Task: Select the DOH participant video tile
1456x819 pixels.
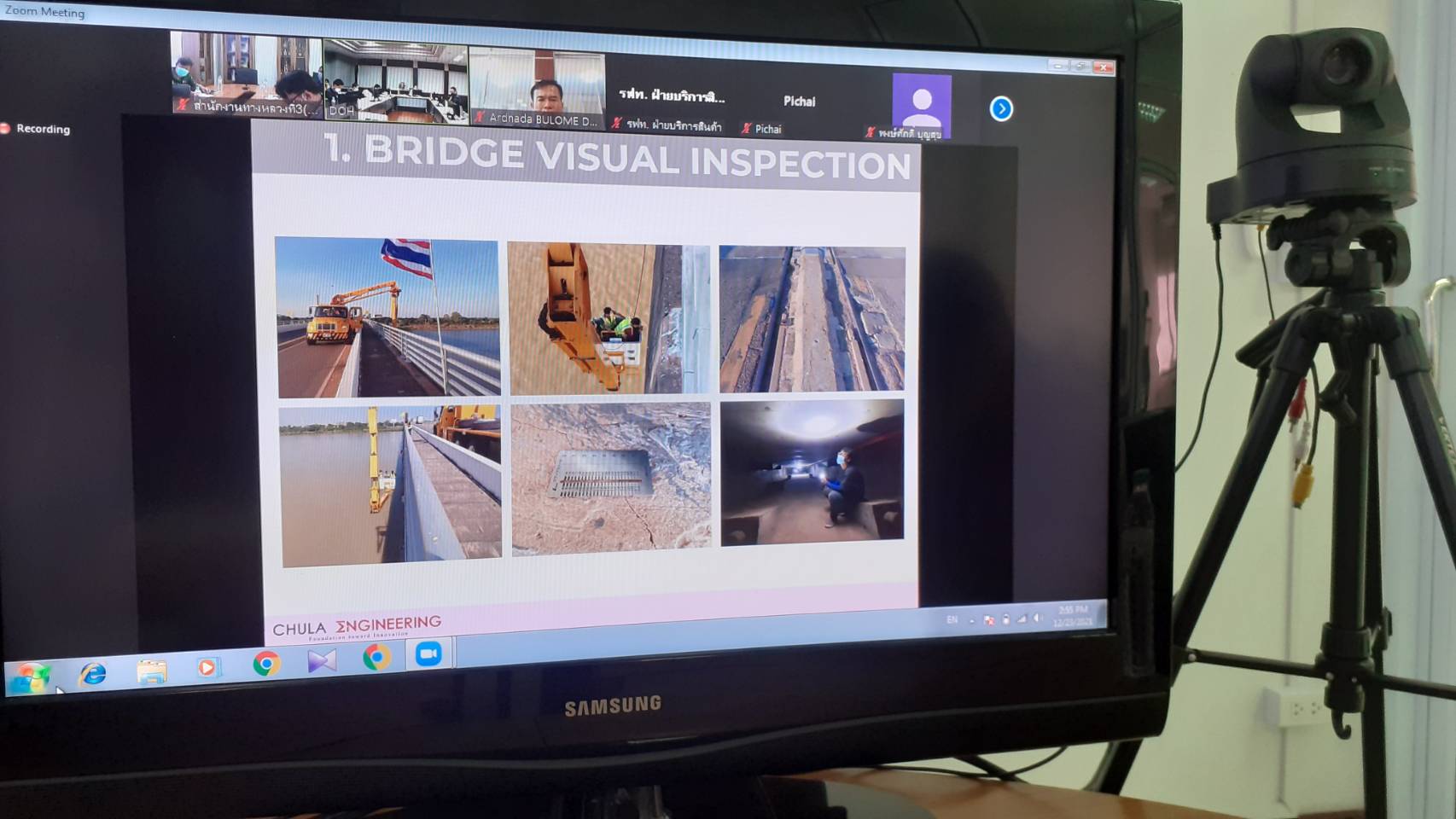Action: coord(395,81)
